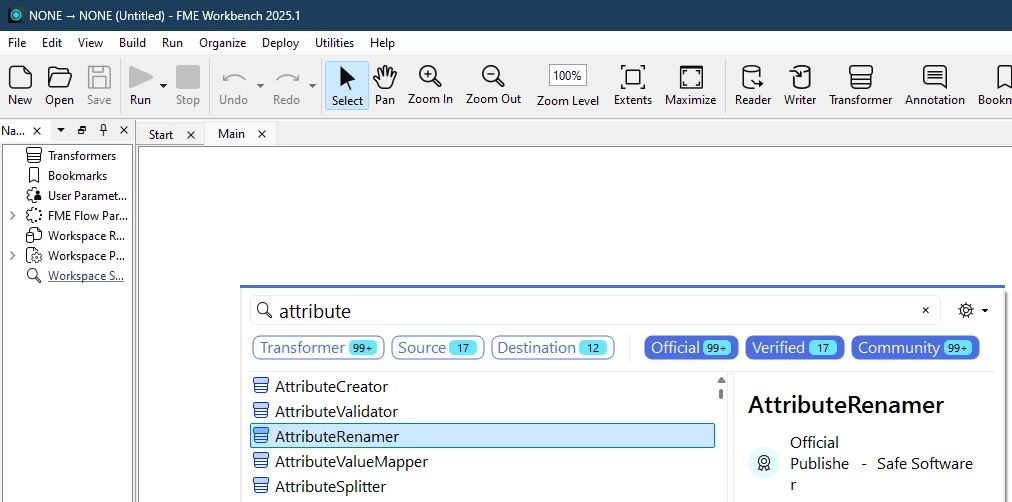Click the results list scrollbar up arrow
The width and height of the screenshot is (1012, 502).
click(721, 379)
